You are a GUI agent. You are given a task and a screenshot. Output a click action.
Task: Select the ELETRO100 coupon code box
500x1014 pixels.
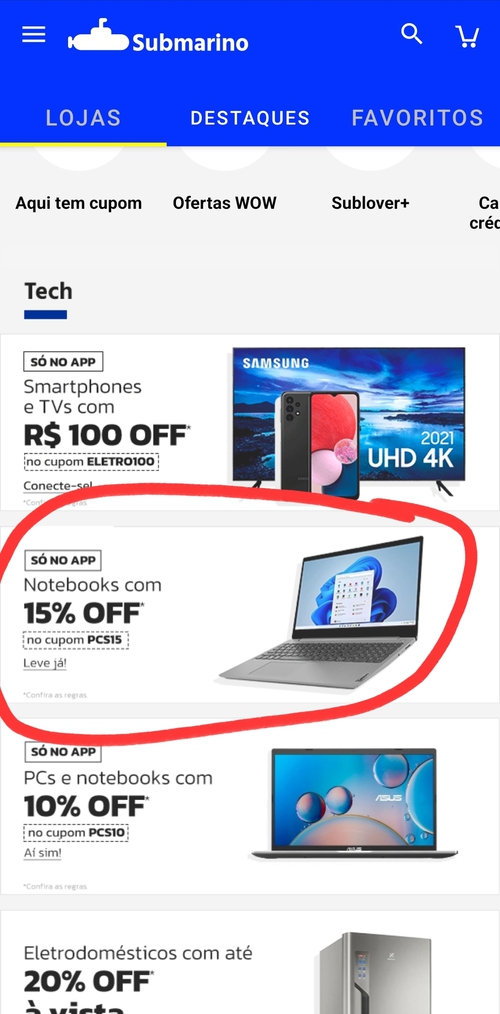[91, 462]
